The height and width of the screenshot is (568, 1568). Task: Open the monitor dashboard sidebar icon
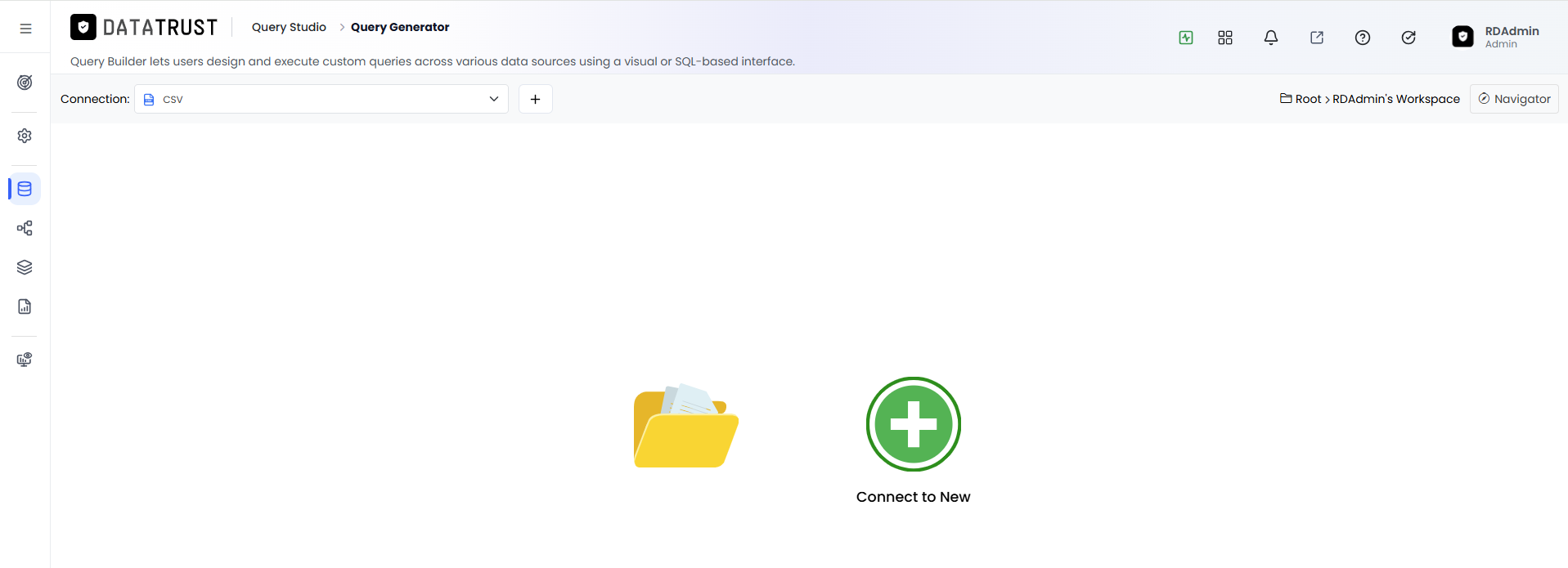[25, 360]
